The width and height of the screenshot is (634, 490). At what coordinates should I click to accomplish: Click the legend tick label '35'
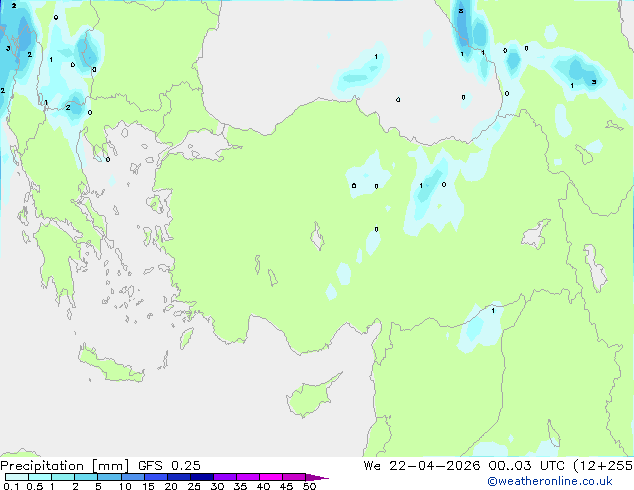tap(240, 486)
